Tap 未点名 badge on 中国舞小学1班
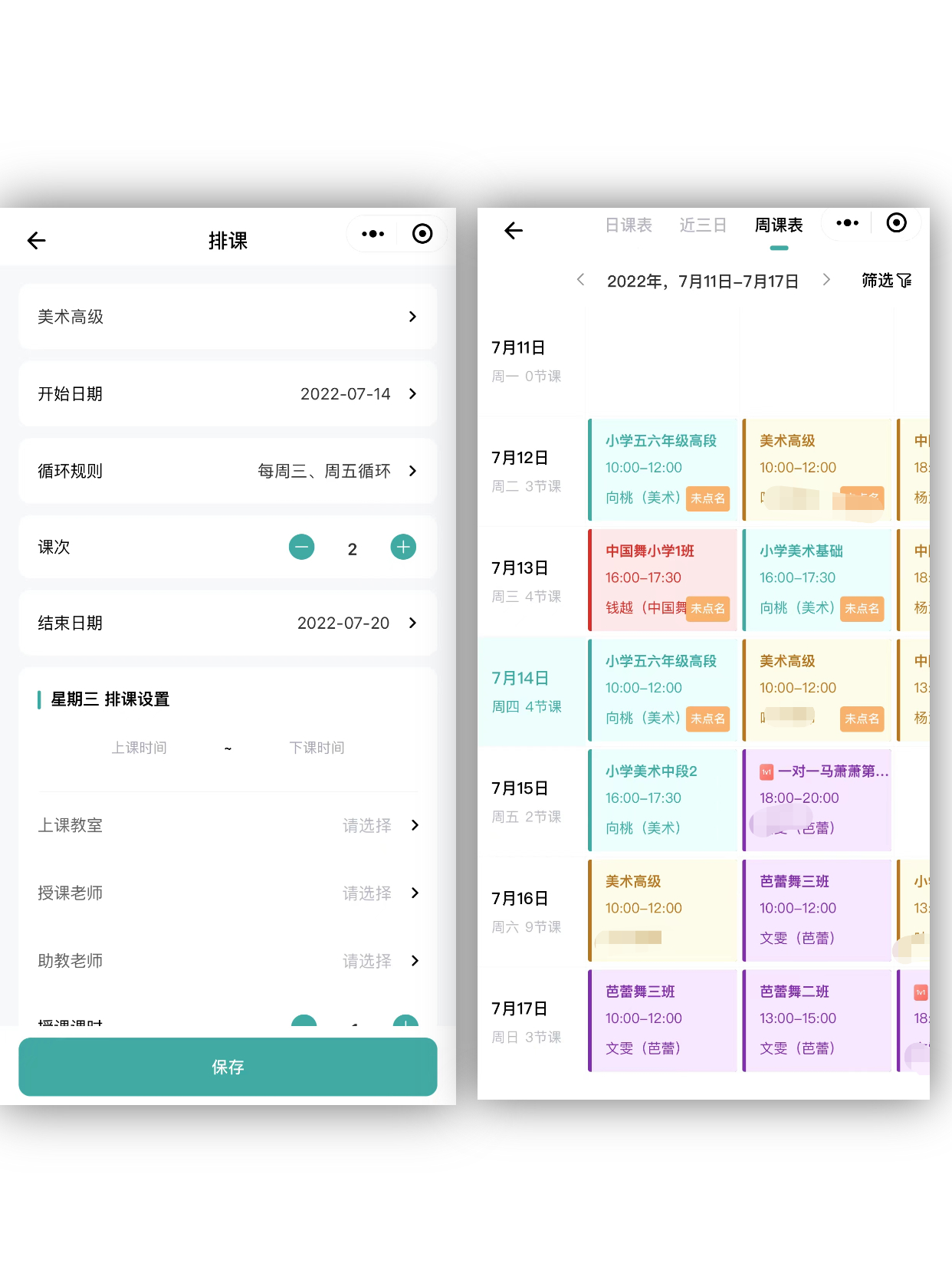This screenshot has width=952, height=1273. 707,608
